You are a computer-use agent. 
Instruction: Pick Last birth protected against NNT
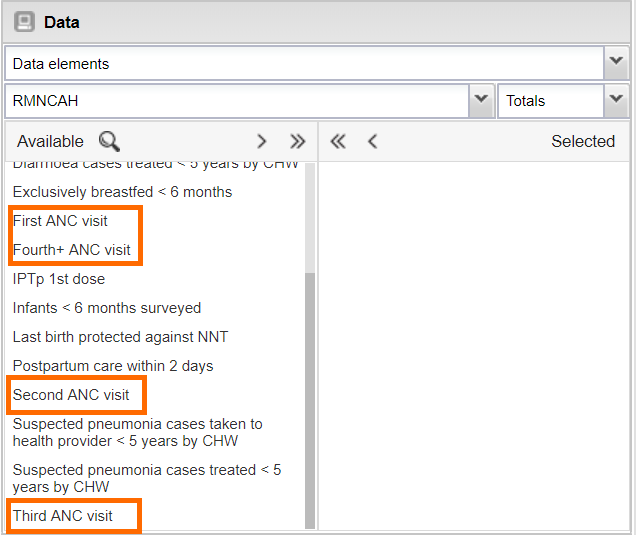tap(120, 337)
